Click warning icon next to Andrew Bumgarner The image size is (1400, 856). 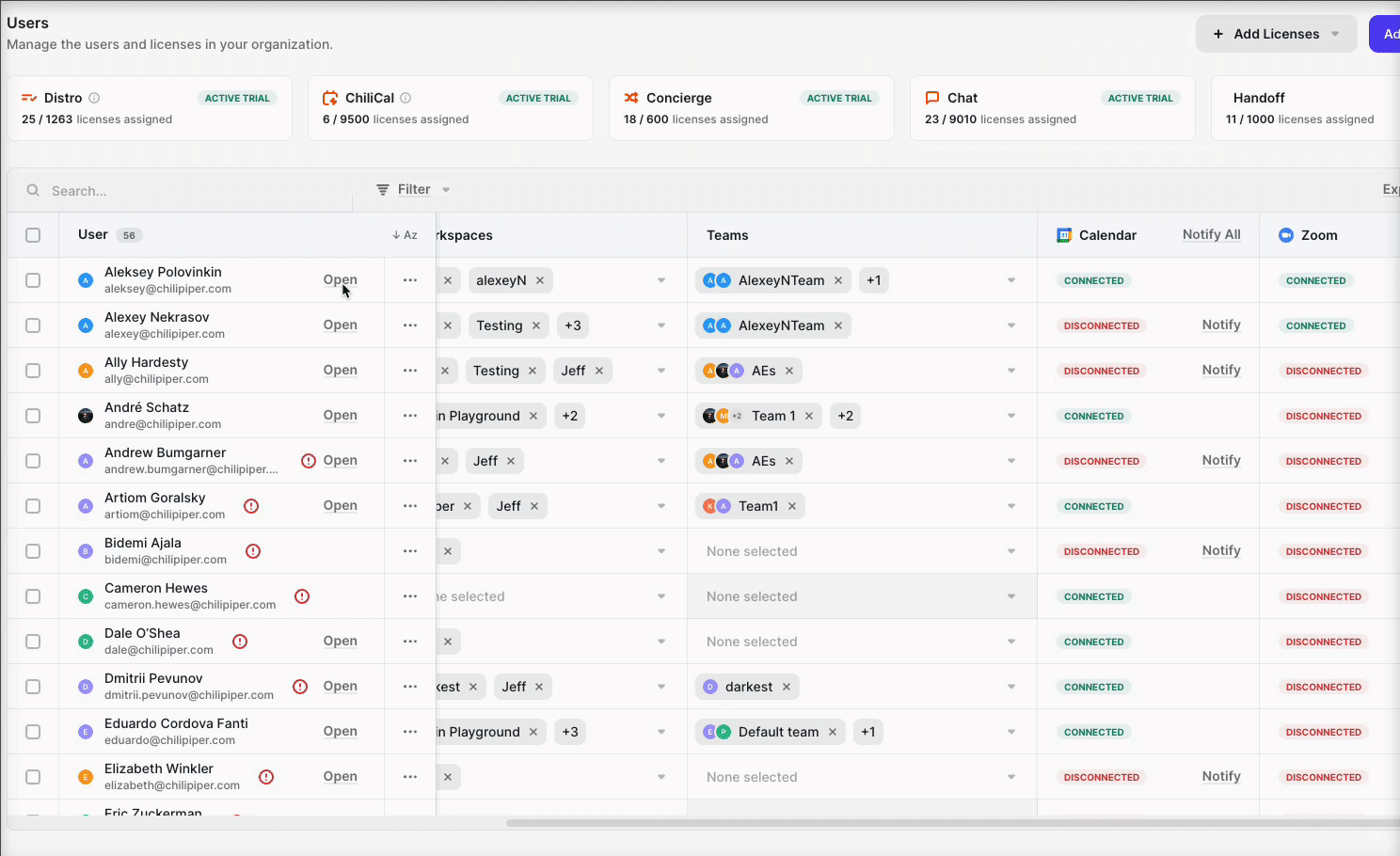[309, 461]
